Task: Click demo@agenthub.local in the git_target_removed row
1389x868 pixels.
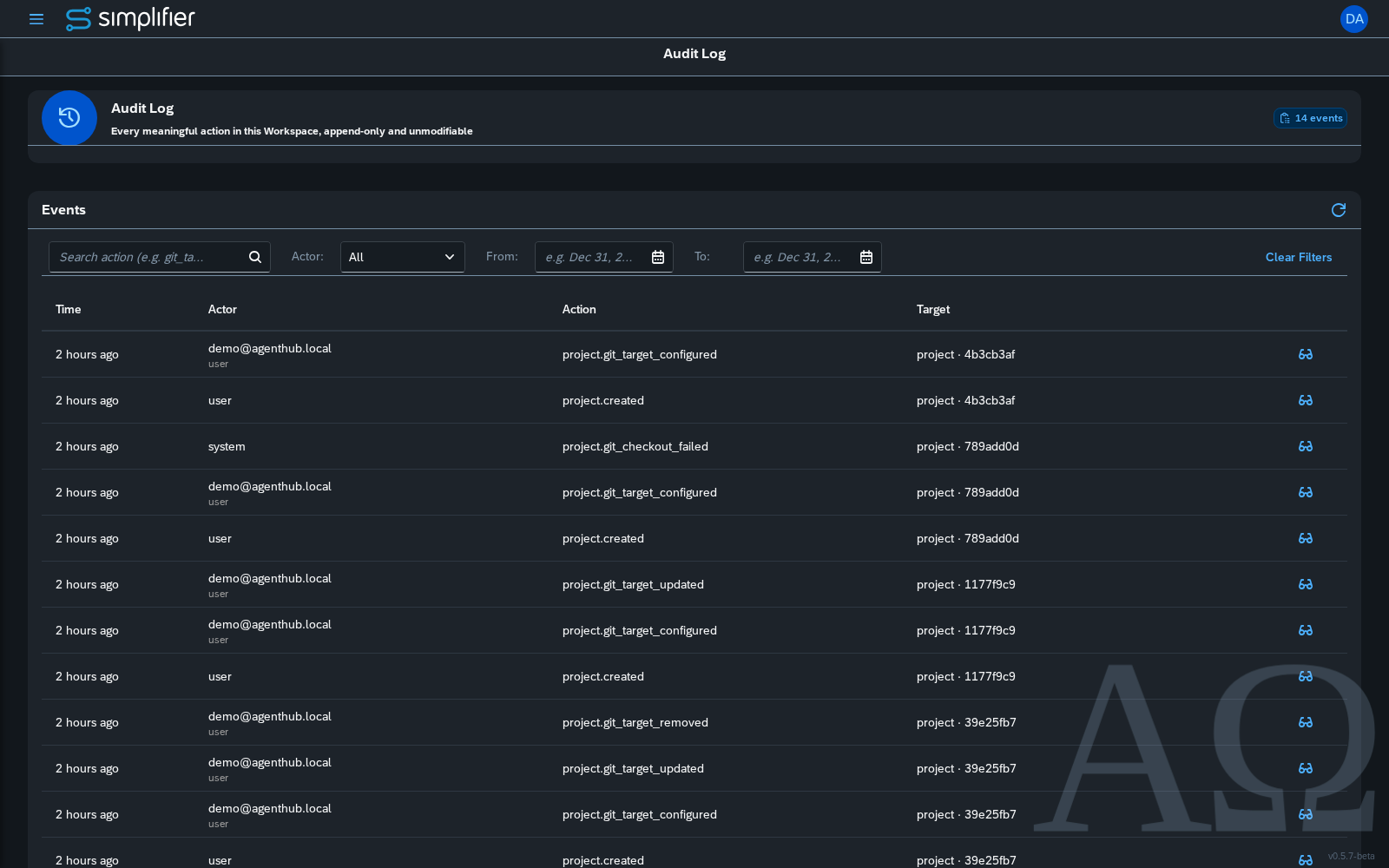Action: 270,716
